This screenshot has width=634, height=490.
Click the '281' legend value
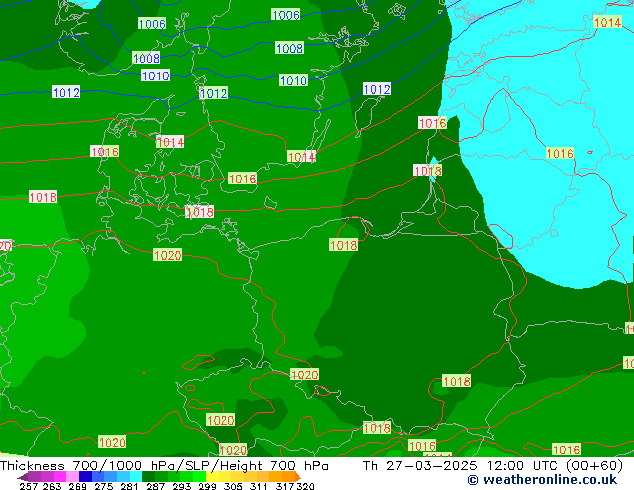click(x=129, y=486)
